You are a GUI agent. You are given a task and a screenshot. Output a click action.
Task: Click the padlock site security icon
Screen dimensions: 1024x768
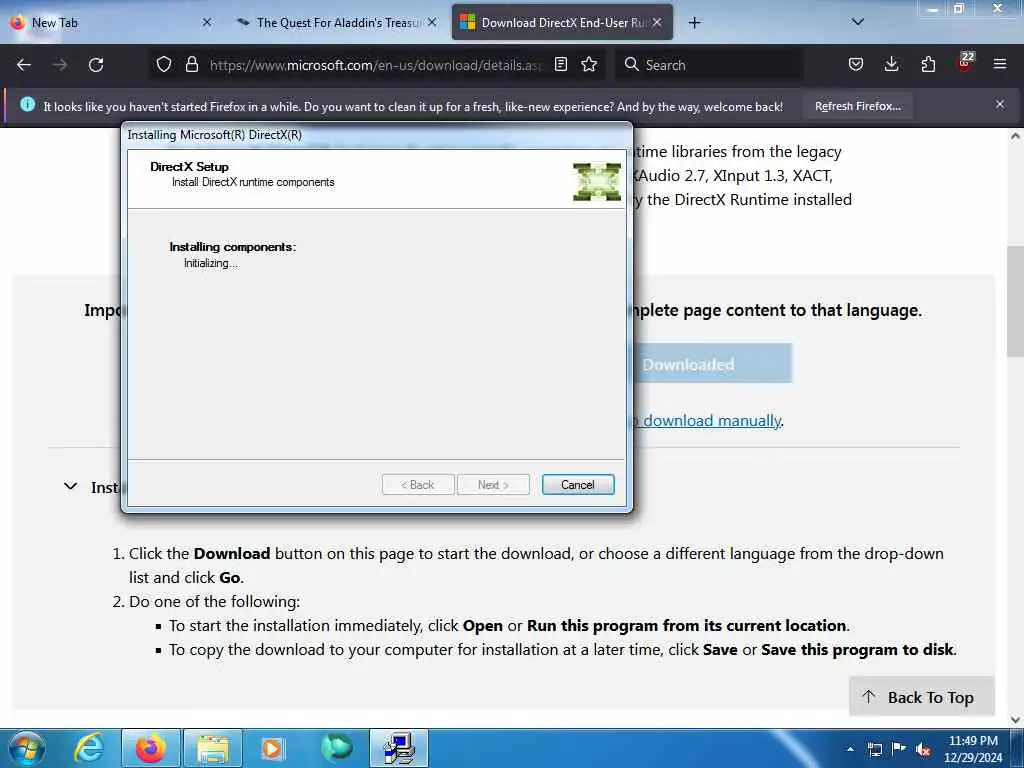(x=191, y=64)
